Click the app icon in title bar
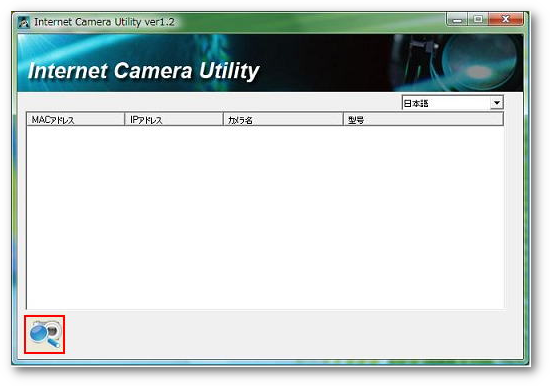The image size is (550, 386). click(x=24, y=22)
